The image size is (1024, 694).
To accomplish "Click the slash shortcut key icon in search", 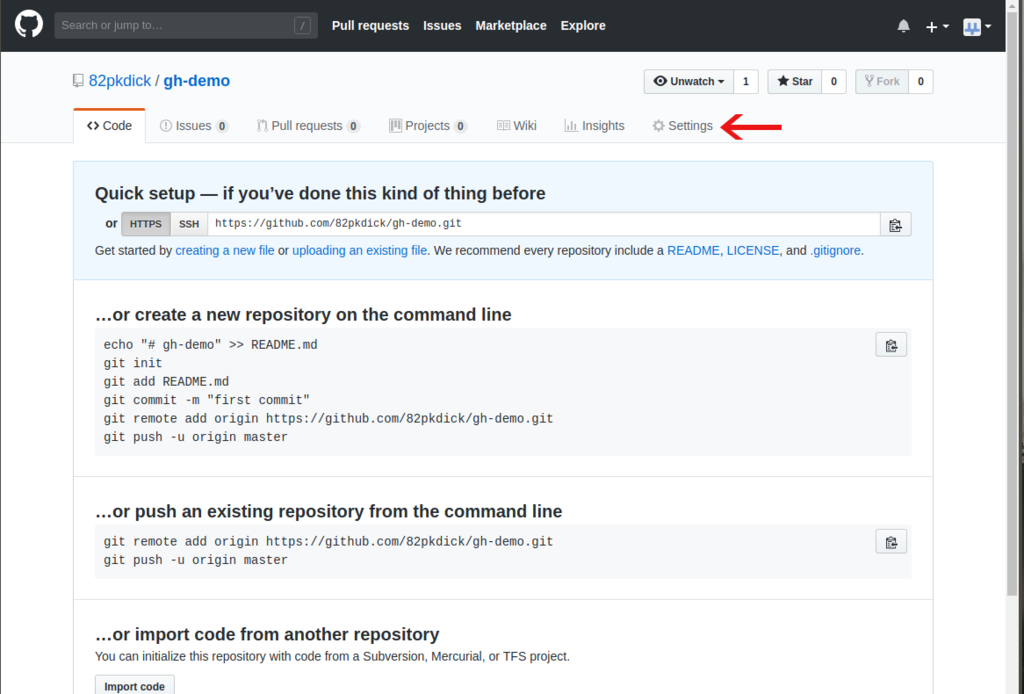I will tap(302, 25).
